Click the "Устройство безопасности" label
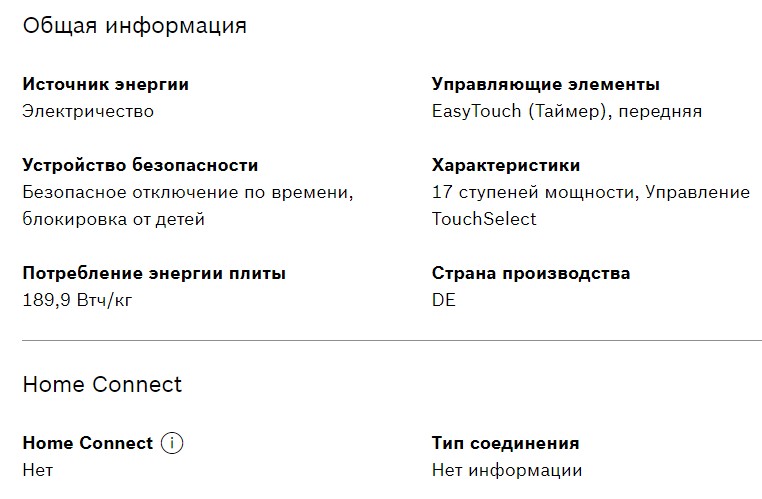762x499 pixels. (140, 165)
